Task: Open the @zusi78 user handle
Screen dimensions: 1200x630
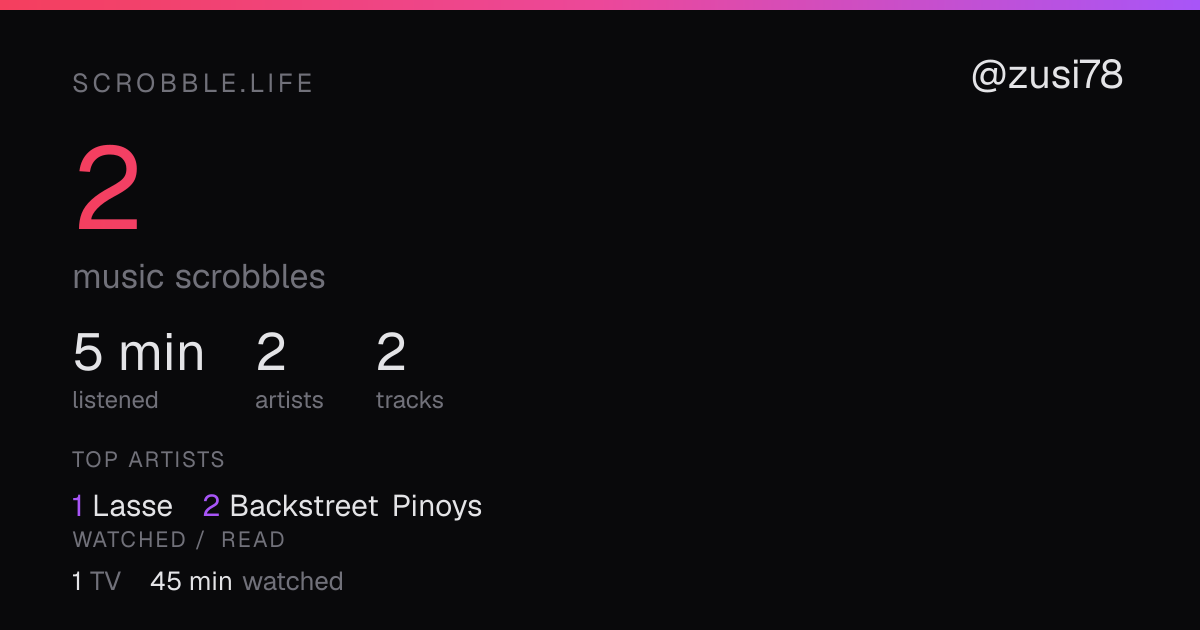Action: (1047, 76)
